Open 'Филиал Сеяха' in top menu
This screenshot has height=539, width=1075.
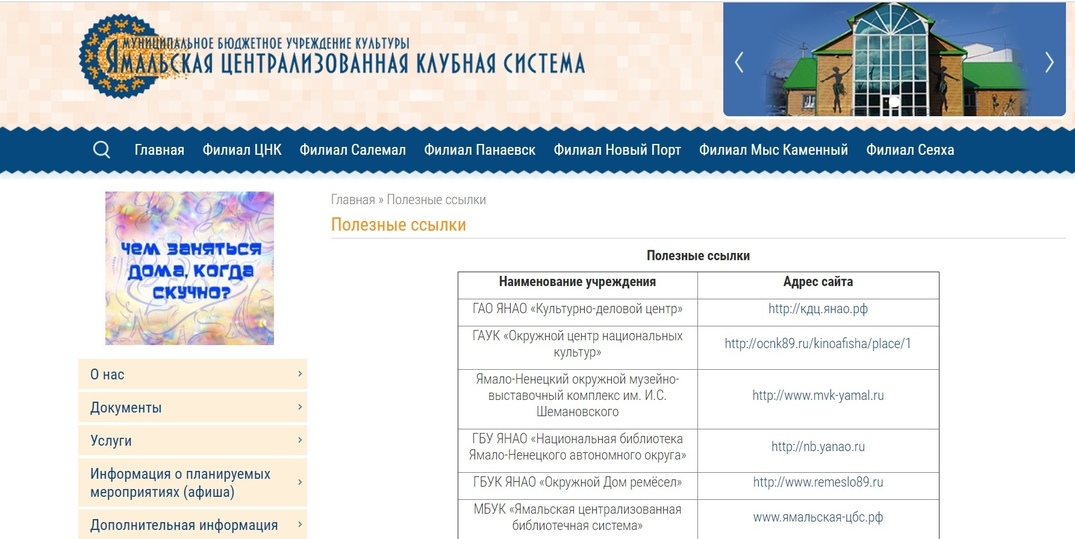910,150
